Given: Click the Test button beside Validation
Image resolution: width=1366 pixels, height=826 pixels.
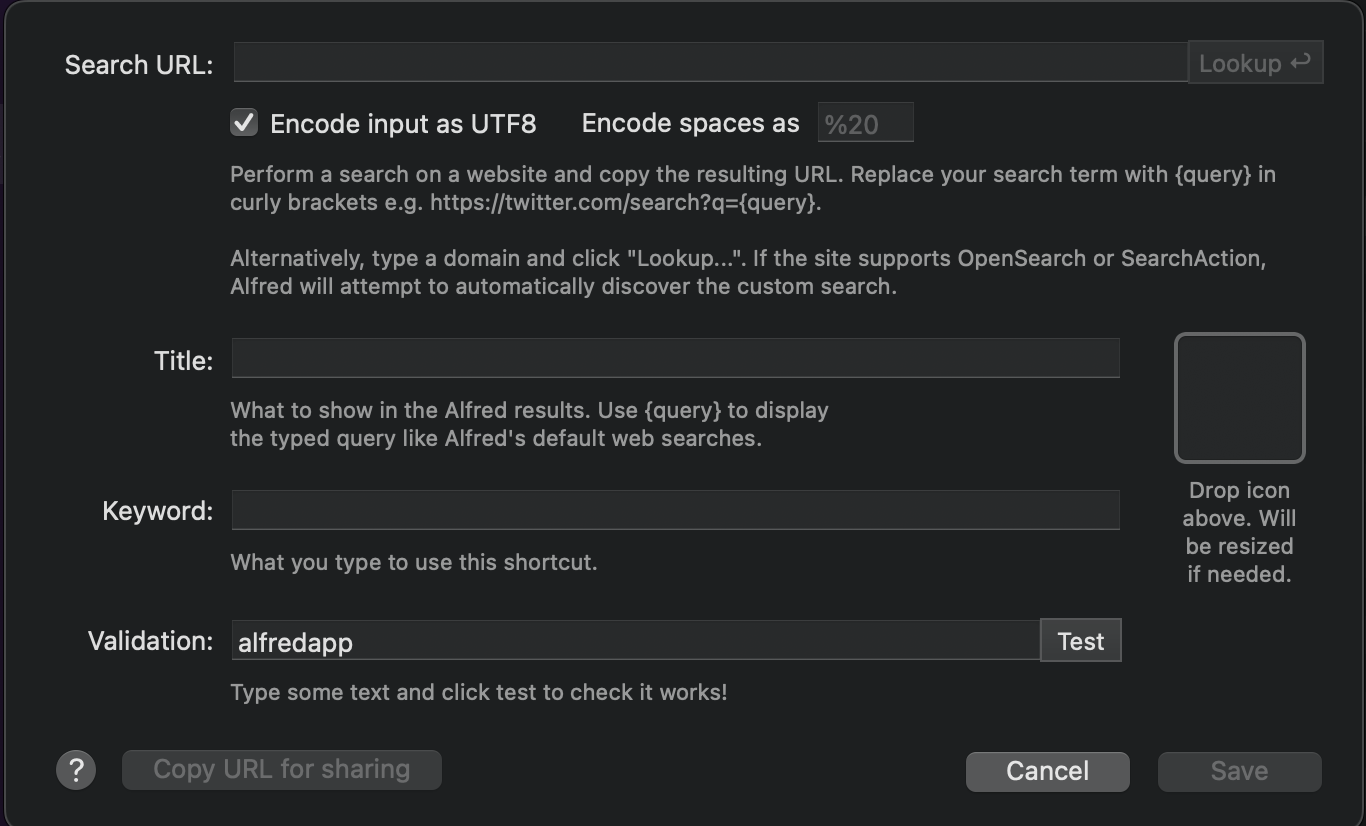Looking at the screenshot, I should point(1081,641).
